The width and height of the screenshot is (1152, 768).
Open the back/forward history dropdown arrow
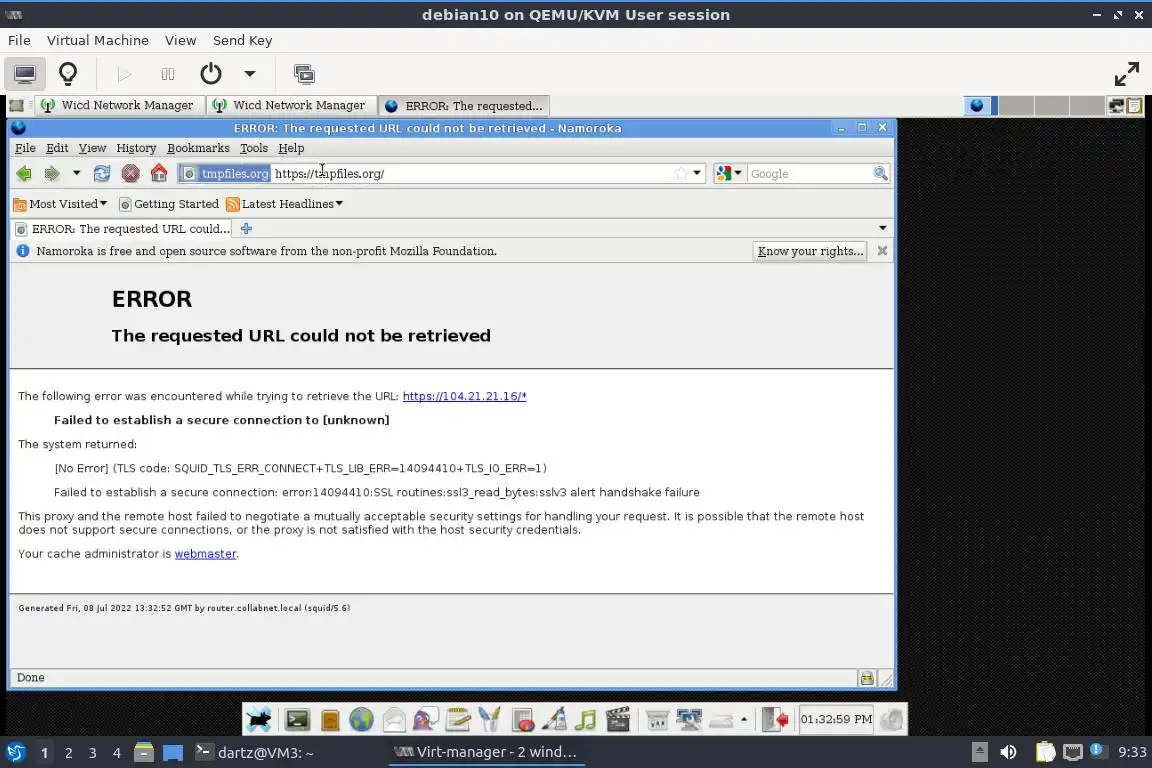[x=76, y=173]
